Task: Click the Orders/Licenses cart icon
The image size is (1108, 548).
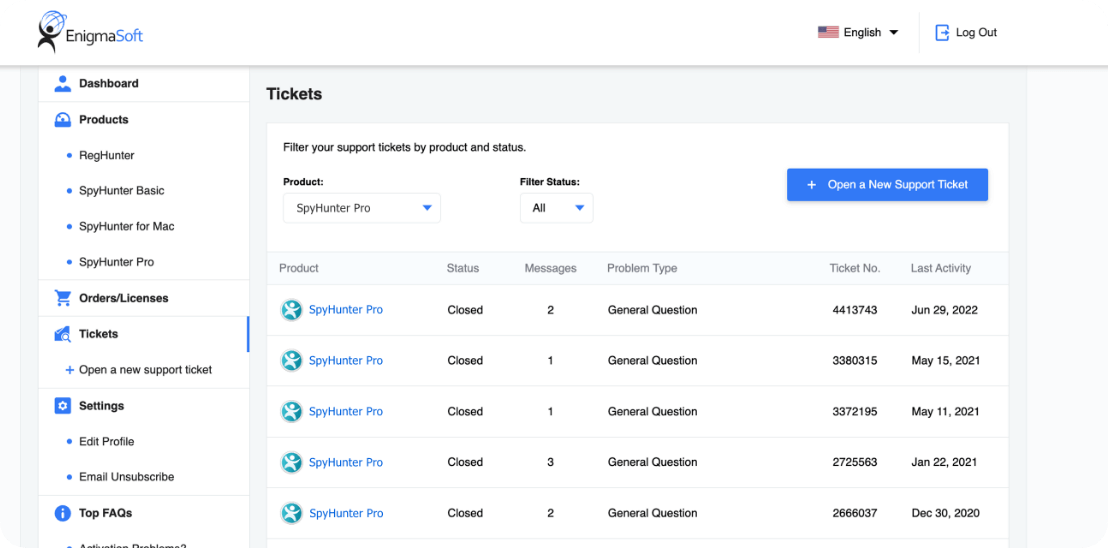Action: coord(63,298)
